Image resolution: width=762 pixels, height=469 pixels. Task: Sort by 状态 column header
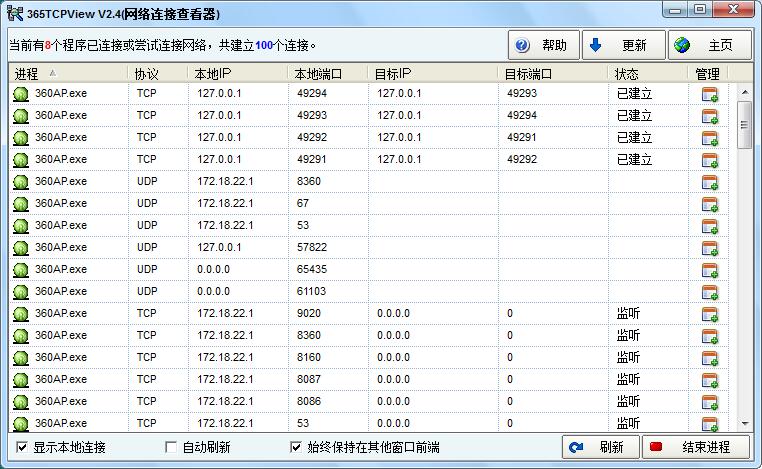pos(648,73)
